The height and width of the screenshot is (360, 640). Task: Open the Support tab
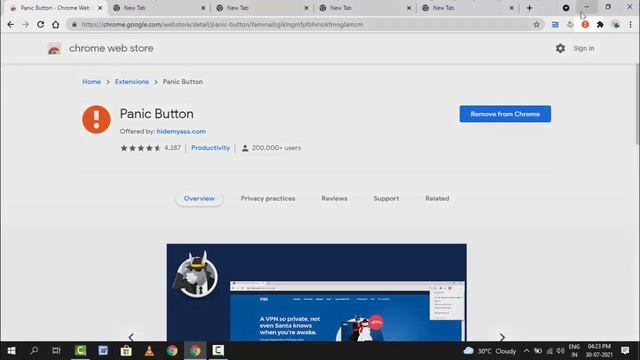click(386, 198)
